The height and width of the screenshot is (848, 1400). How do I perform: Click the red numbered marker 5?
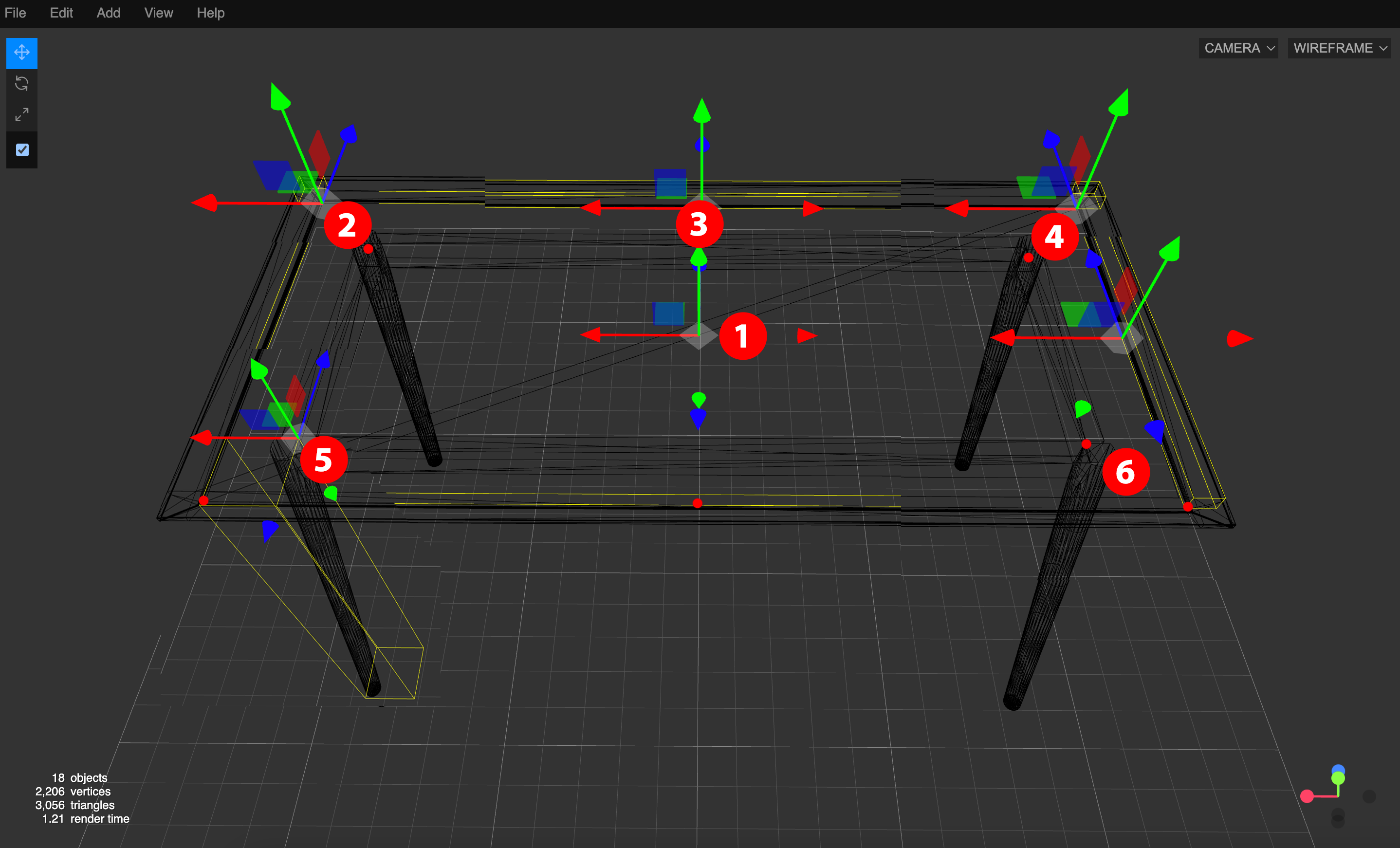(x=323, y=459)
